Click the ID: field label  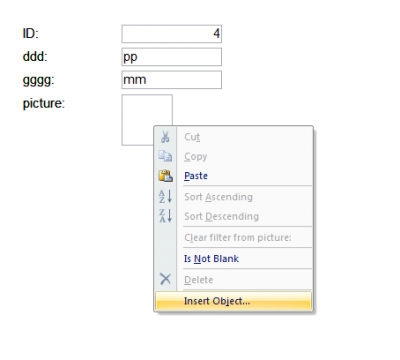pyautogui.click(x=31, y=33)
